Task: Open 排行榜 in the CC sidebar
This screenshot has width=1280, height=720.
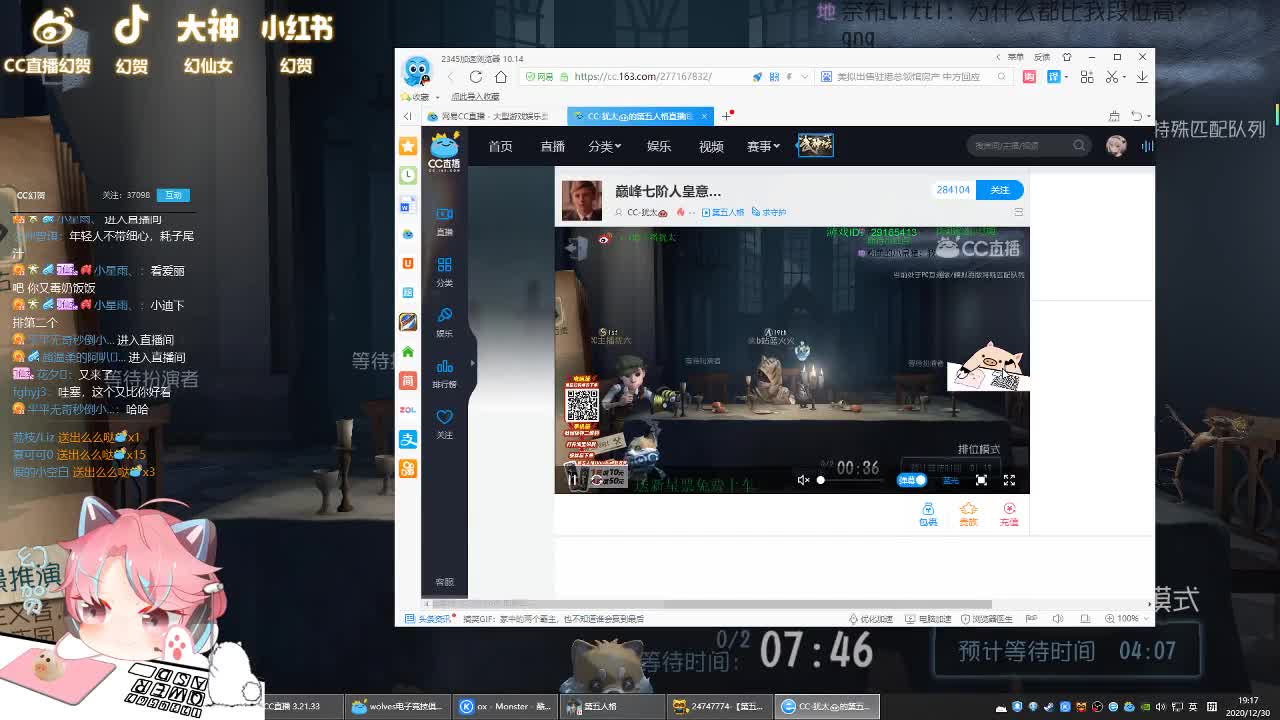Action: [x=445, y=373]
